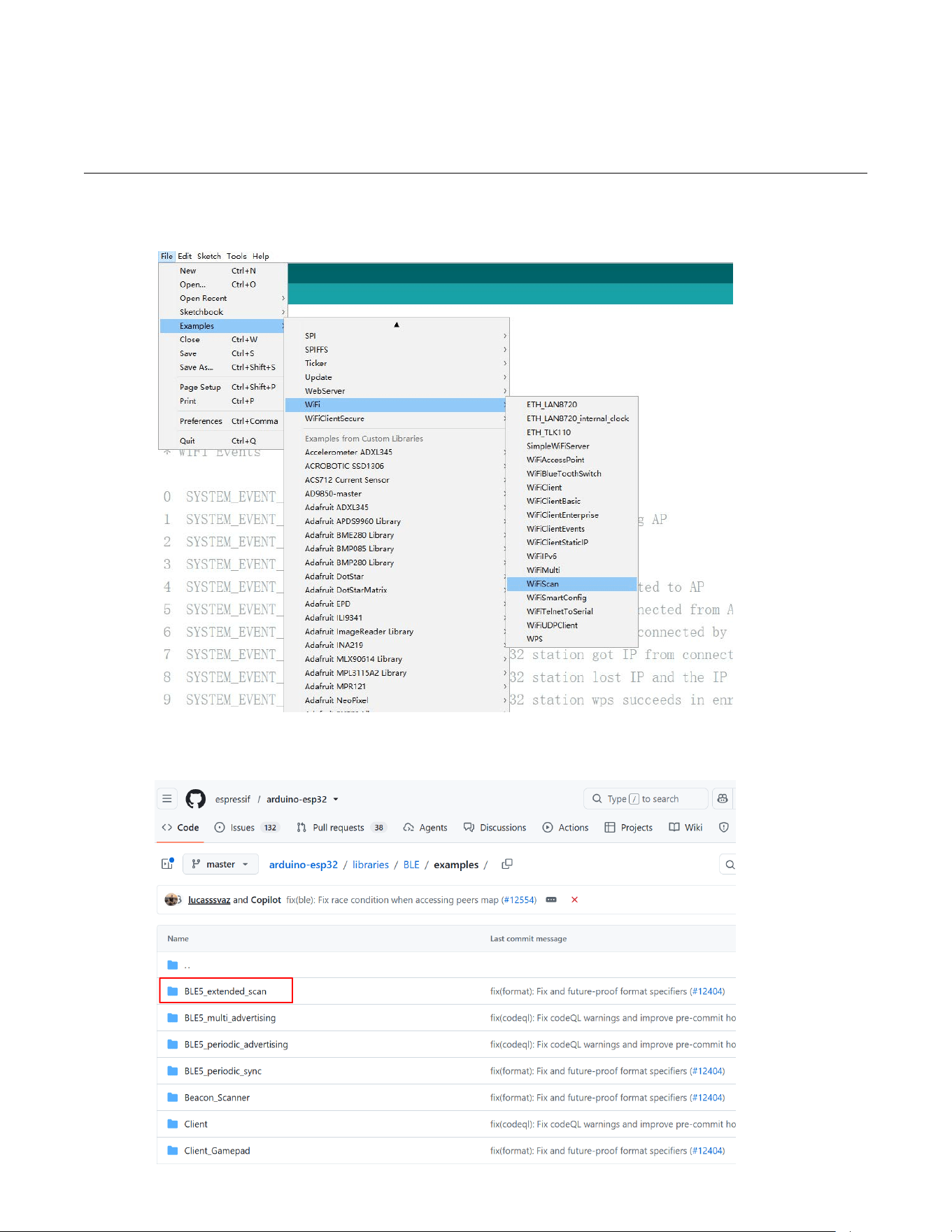Open the BLE5_extended_scan folder
The width and height of the screenshot is (952, 1232).
point(225,991)
